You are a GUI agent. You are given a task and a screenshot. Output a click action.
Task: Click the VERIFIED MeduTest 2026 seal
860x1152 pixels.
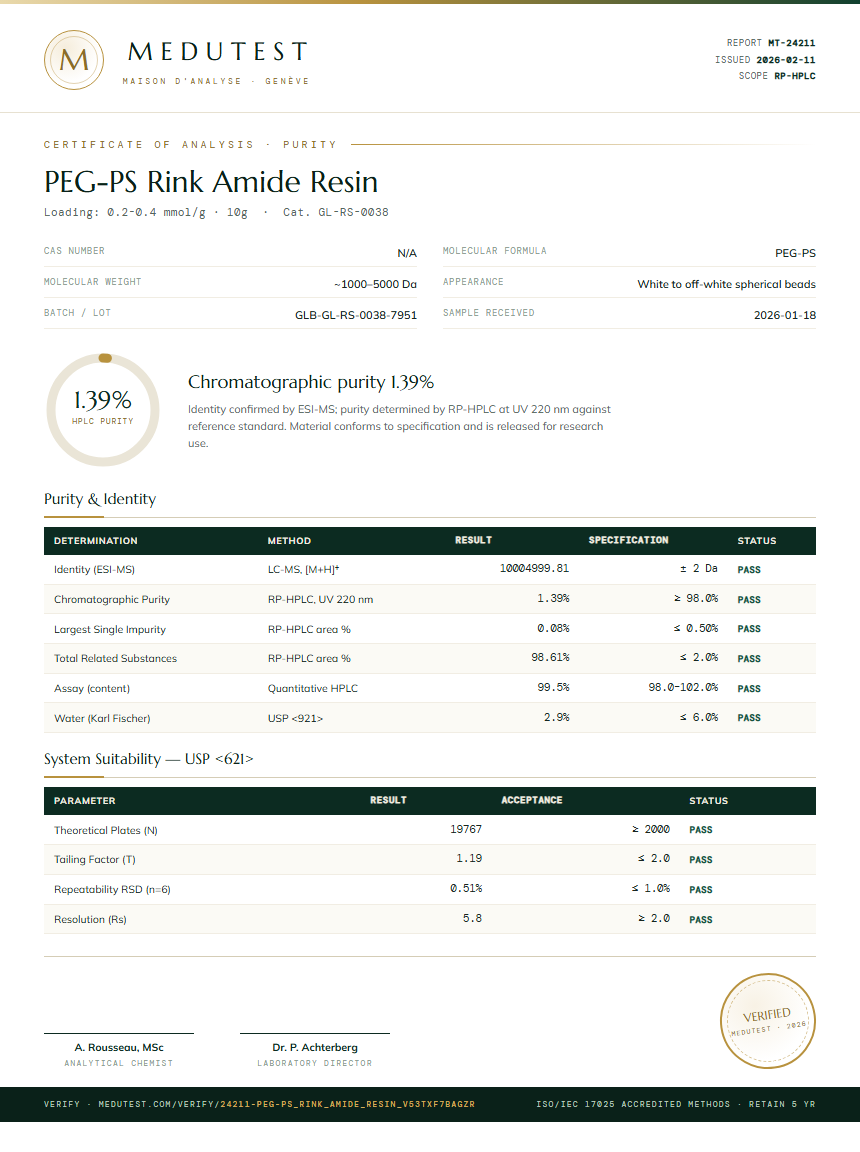click(767, 1020)
